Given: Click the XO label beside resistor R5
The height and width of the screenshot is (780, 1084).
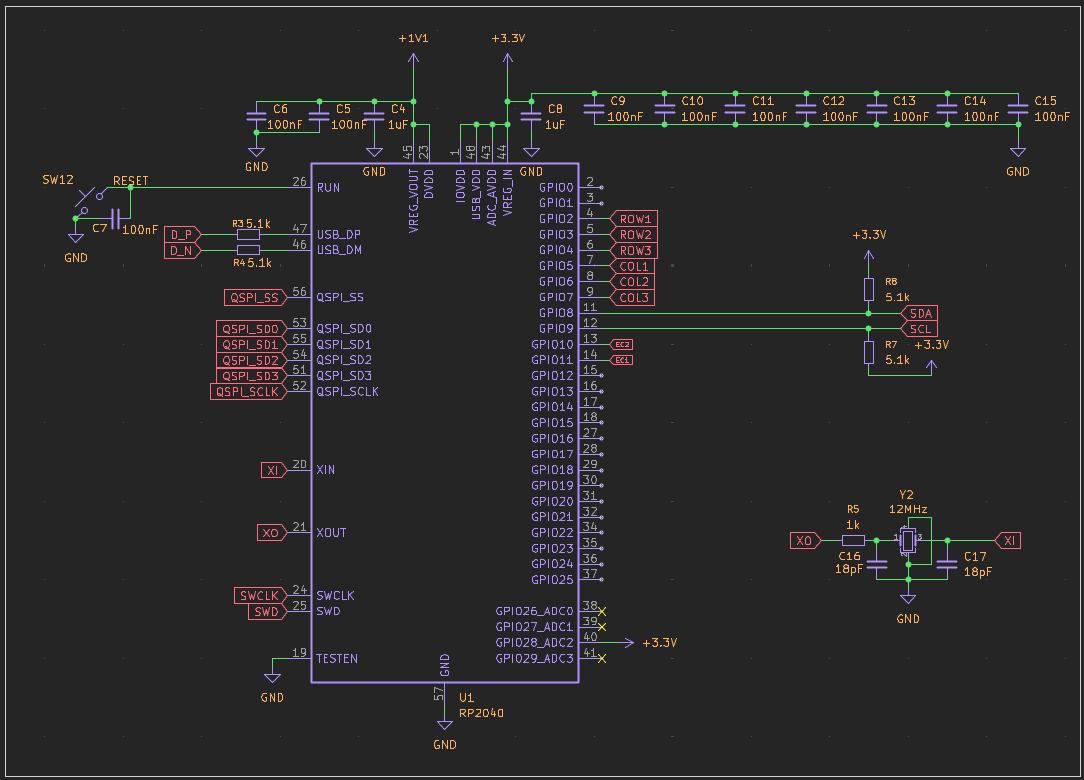Looking at the screenshot, I should click(x=805, y=541).
